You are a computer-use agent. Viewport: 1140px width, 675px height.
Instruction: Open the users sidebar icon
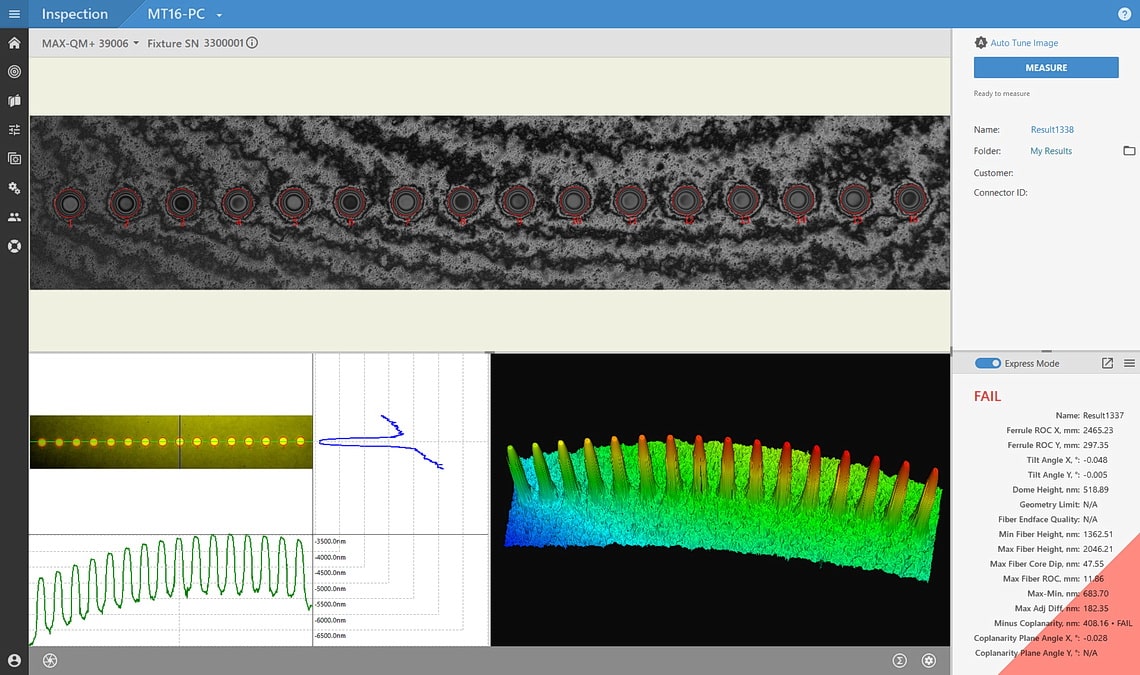click(14, 217)
